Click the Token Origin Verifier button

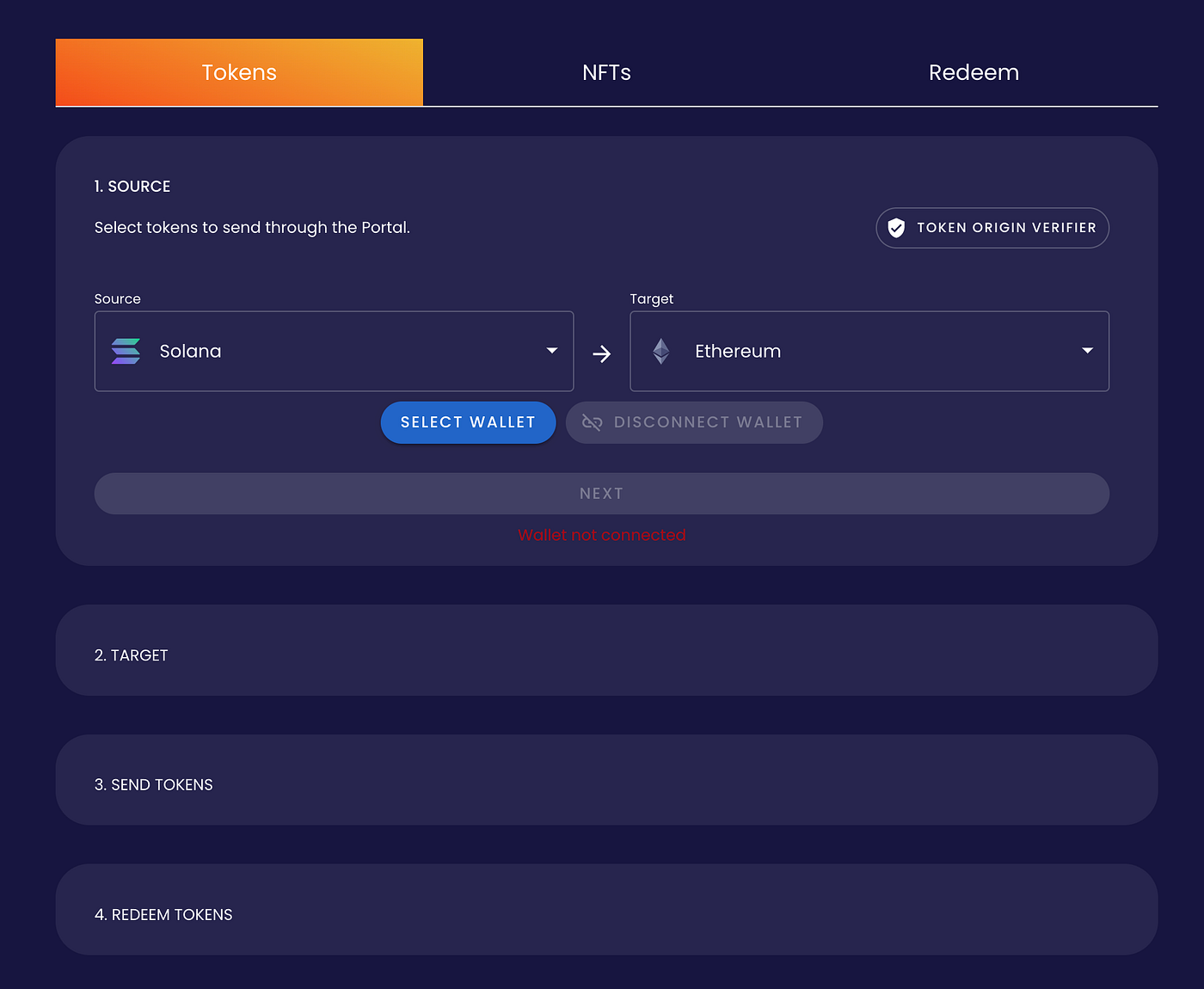tap(992, 228)
